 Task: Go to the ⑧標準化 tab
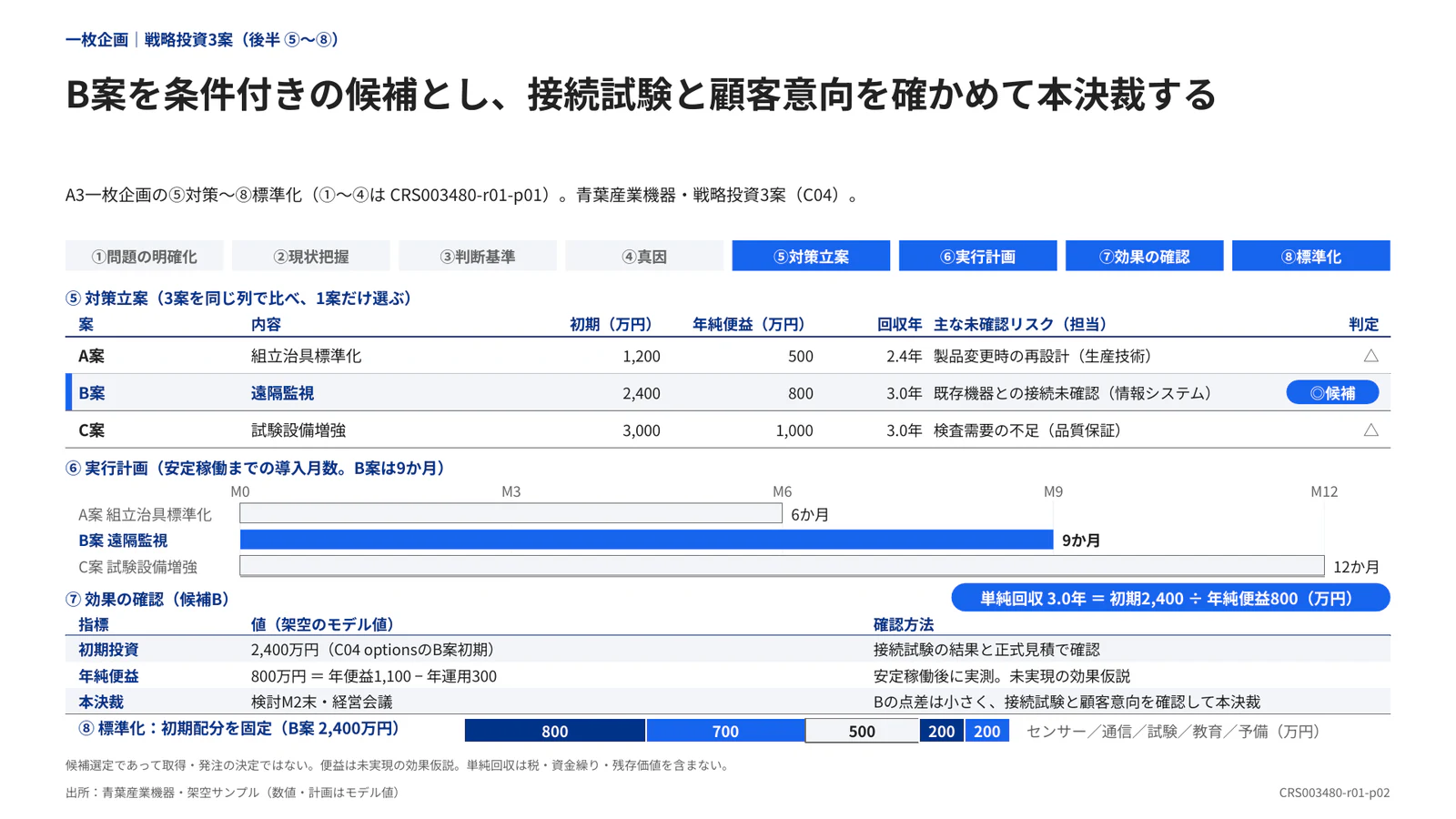point(1310,256)
